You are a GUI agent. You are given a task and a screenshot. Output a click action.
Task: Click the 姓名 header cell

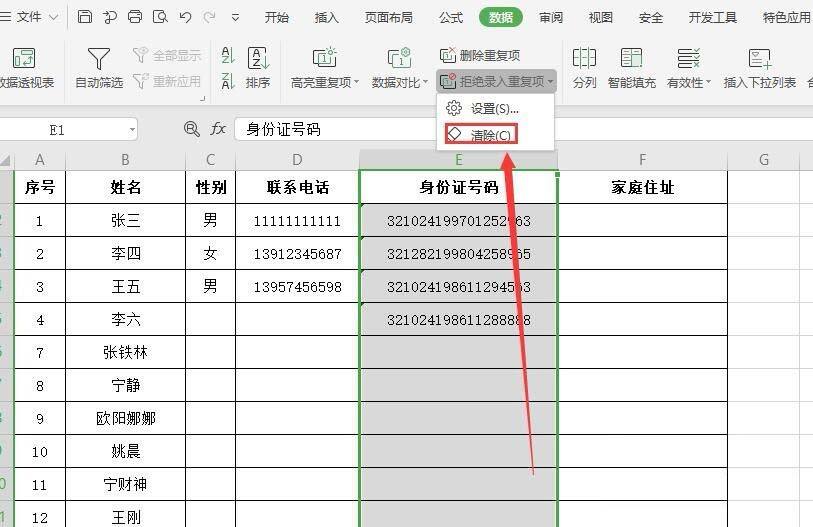pyautogui.click(x=125, y=187)
